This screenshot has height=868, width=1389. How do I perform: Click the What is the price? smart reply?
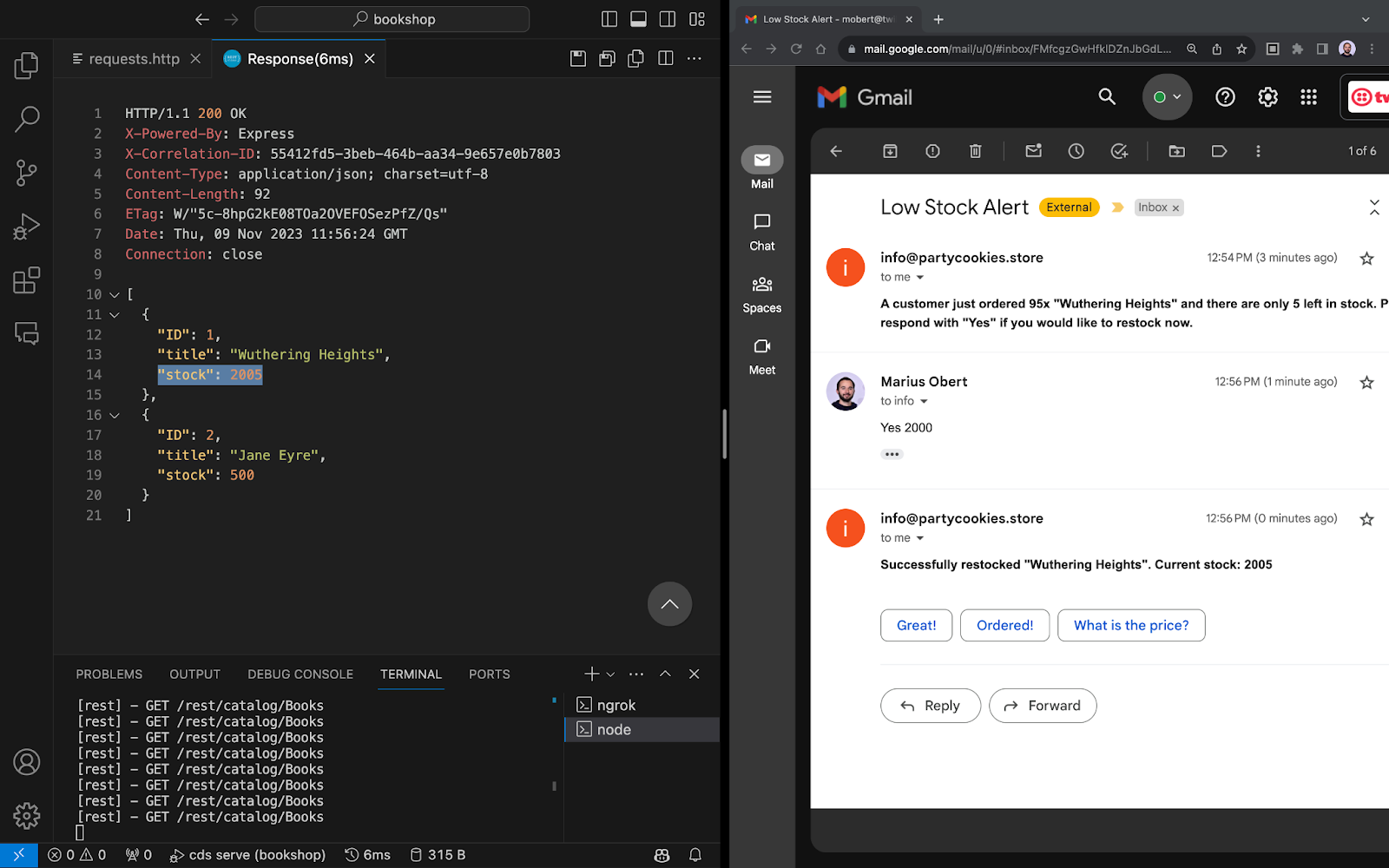[1131, 625]
